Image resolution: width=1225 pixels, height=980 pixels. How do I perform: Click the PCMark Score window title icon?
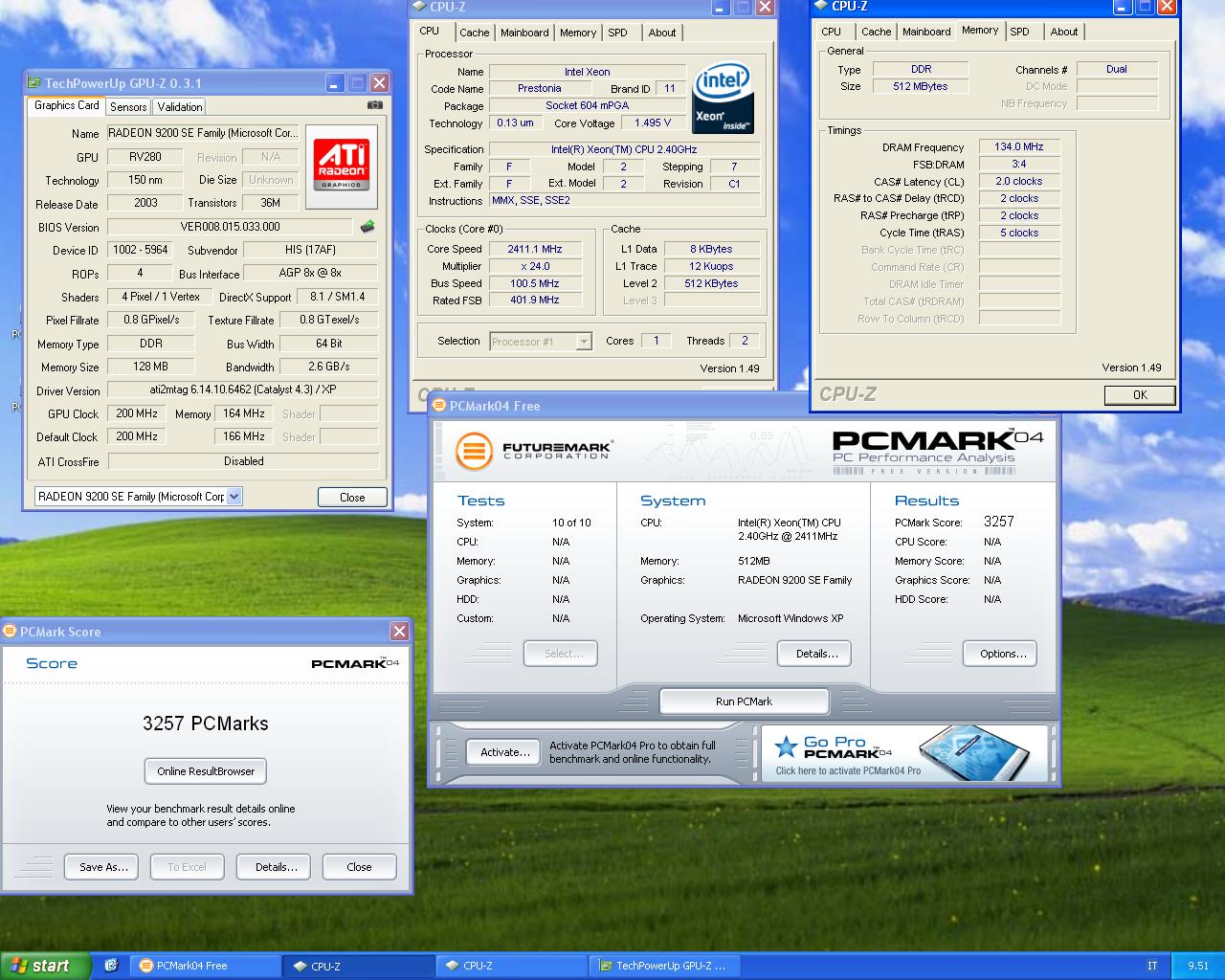11,631
